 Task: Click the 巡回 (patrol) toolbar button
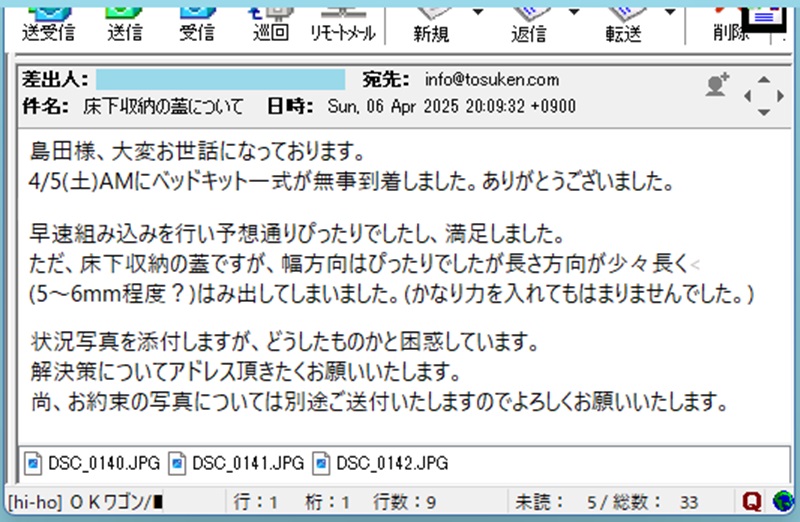pos(271,23)
